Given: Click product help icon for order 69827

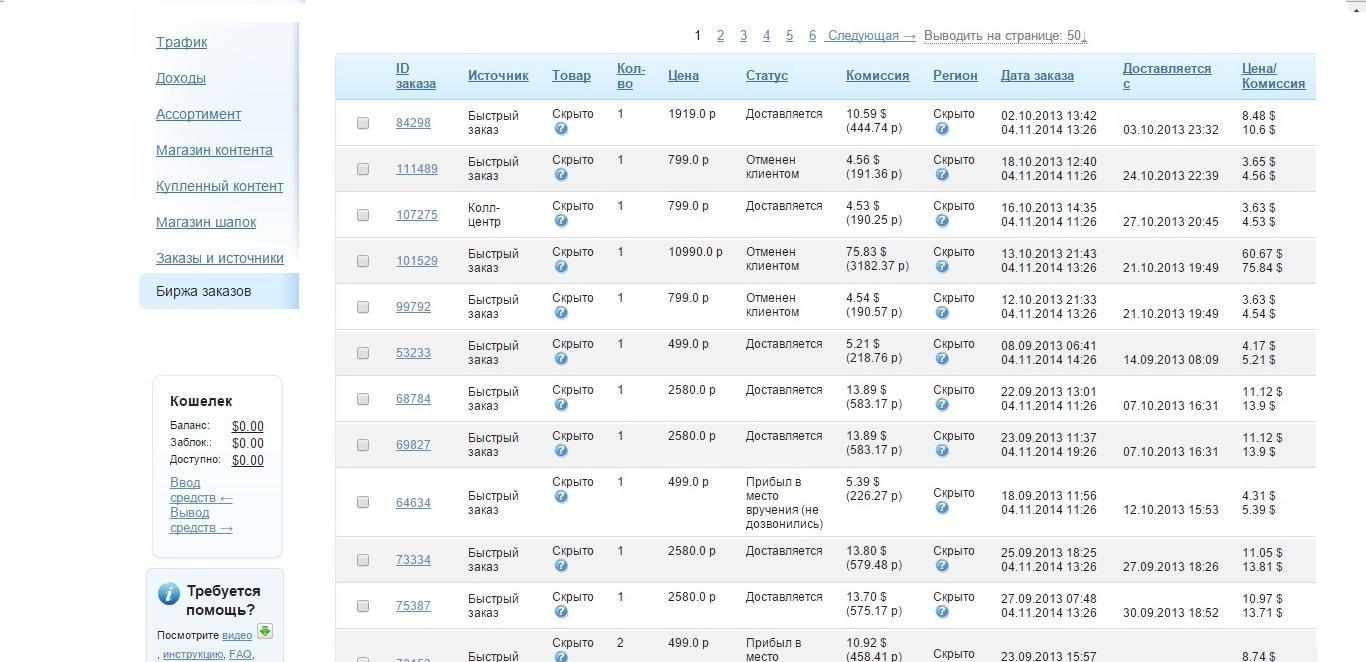Looking at the screenshot, I should [x=561, y=451].
